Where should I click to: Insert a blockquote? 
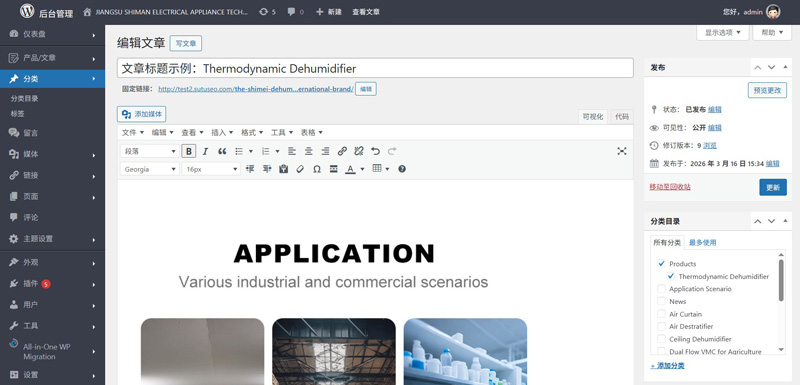pyautogui.click(x=222, y=151)
